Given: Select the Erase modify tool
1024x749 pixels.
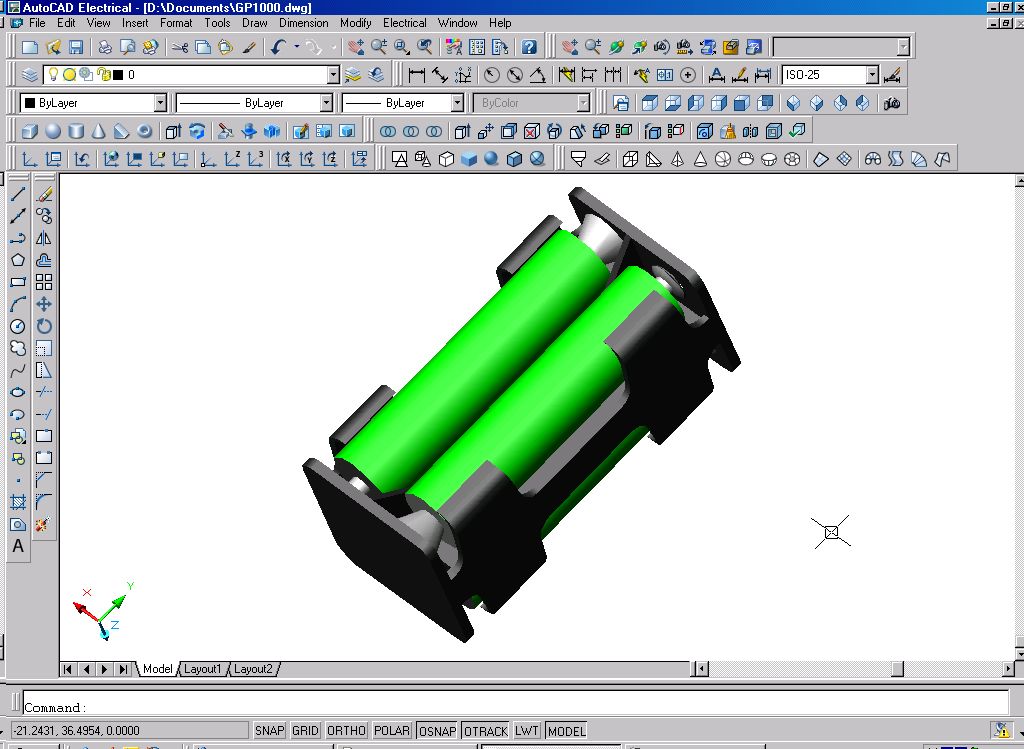Looking at the screenshot, I should 44,194.
